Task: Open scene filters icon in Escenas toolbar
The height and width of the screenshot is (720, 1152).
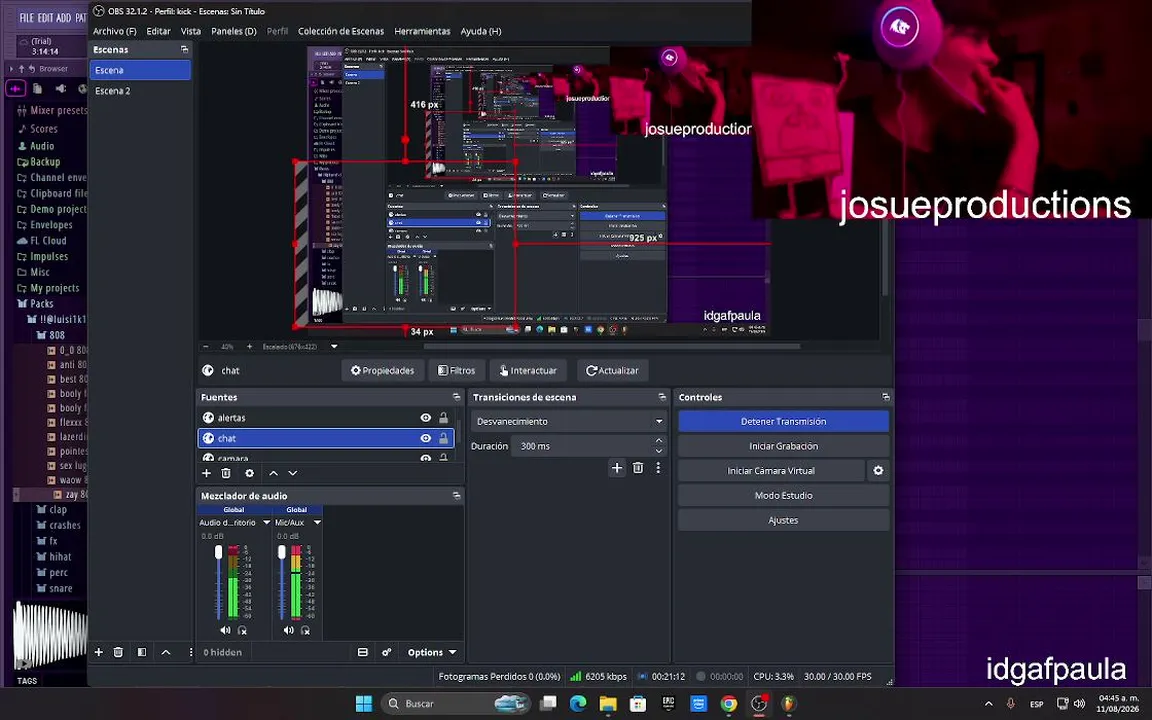Action: (142, 652)
